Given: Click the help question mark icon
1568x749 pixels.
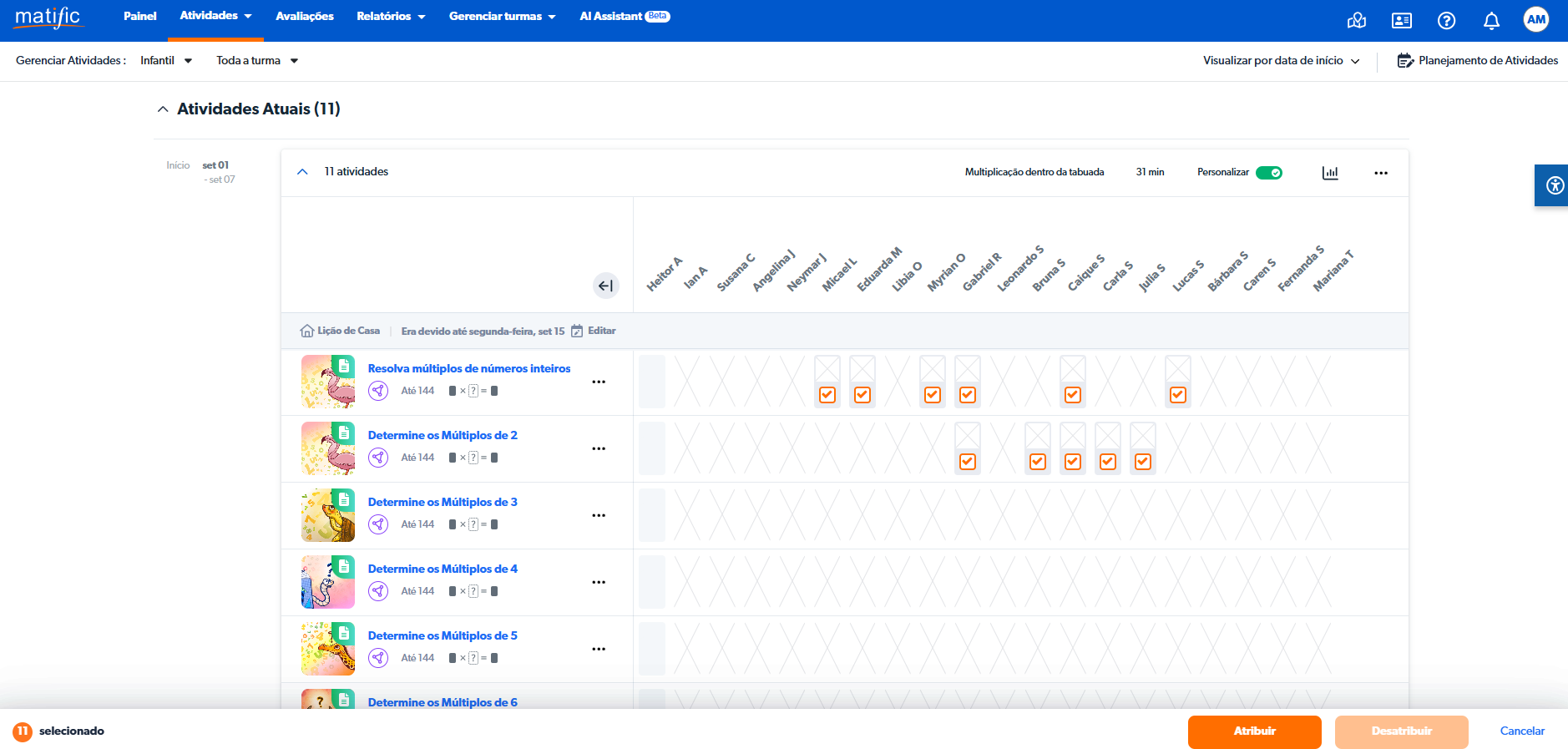Looking at the screenshot, I should click(1446, 21).
